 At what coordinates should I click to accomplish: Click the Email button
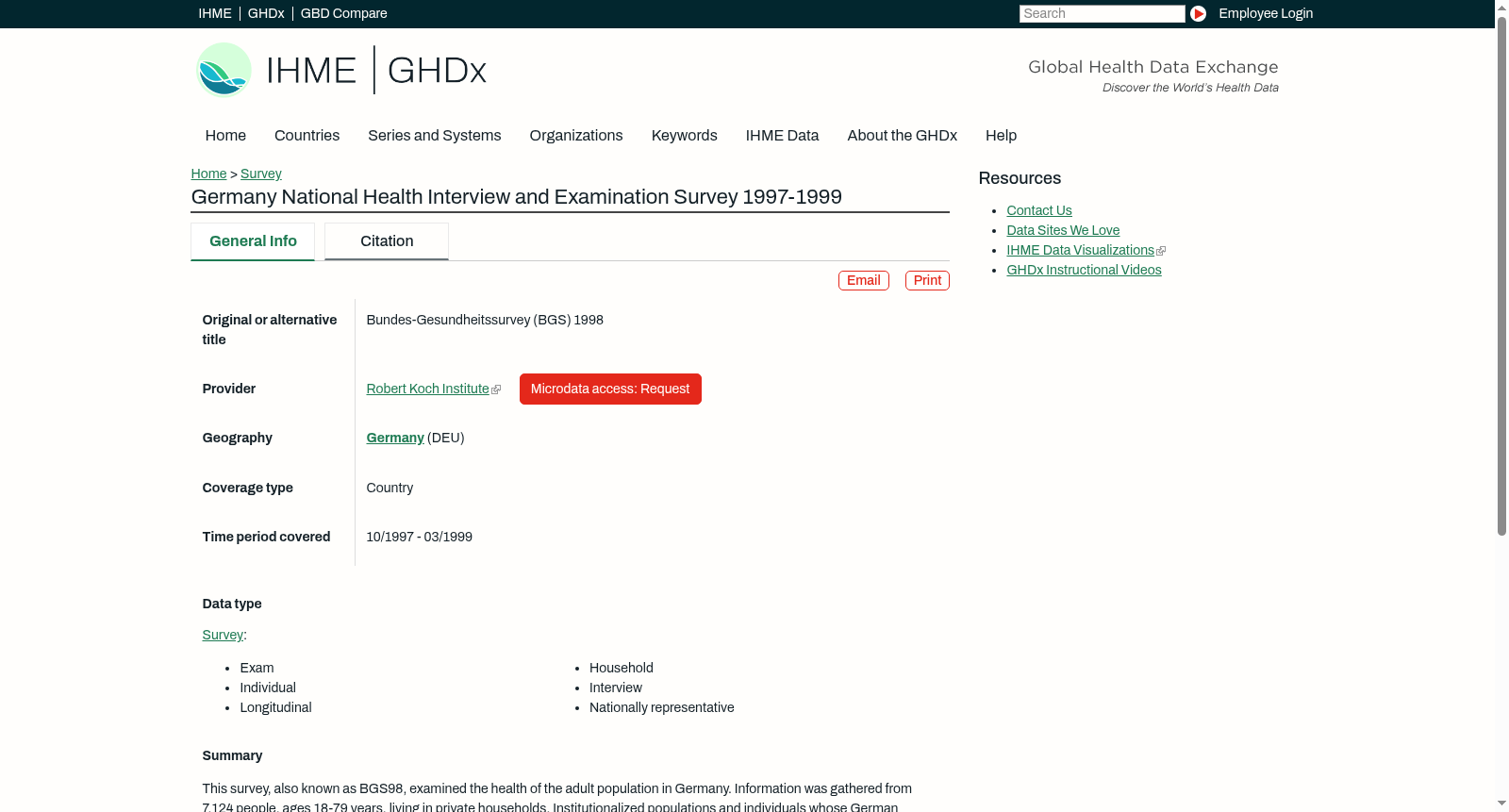pyautogui.click(x=864, y=280)
